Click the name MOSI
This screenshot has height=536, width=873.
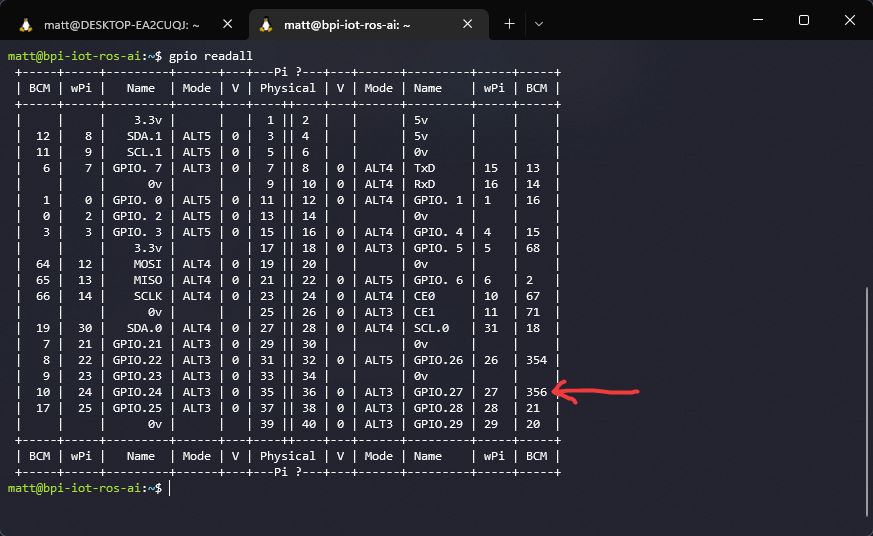pyautogui.click(x=148, y=264)
